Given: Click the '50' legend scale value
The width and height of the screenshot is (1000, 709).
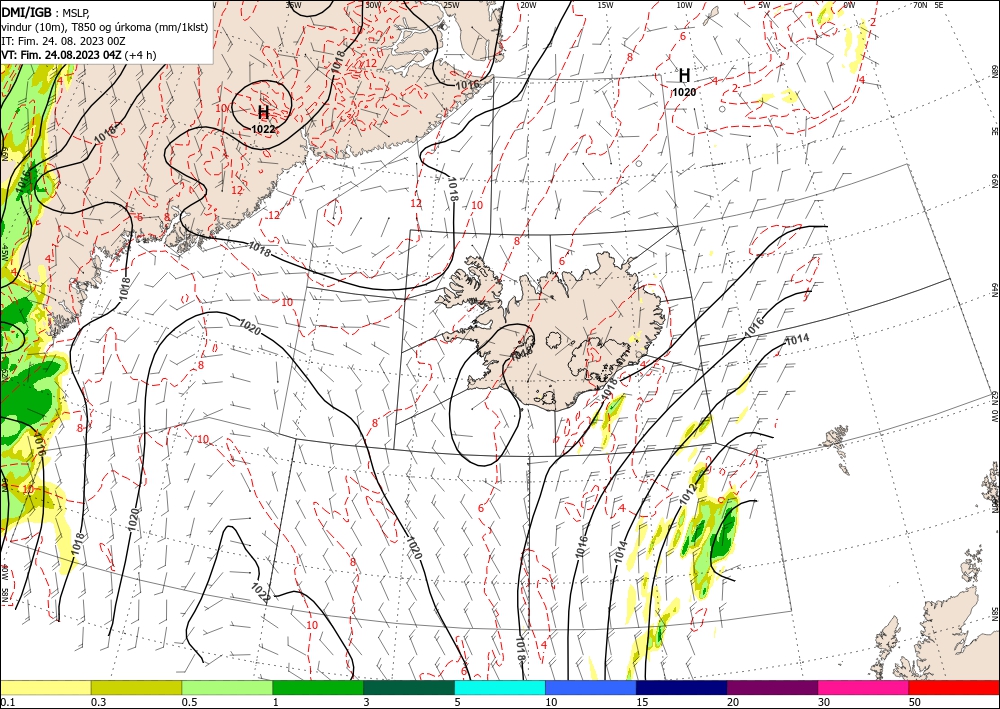Looking at the screenshot, I should (x=915, y=702).
